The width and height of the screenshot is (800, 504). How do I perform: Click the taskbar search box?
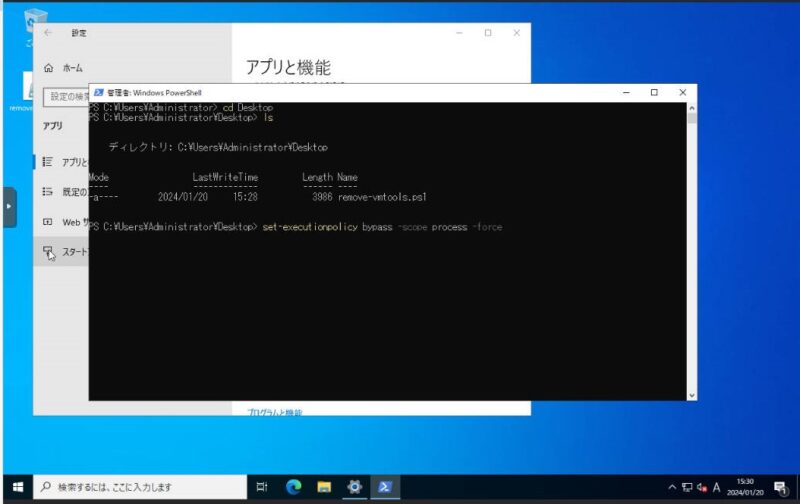point(140,487)
